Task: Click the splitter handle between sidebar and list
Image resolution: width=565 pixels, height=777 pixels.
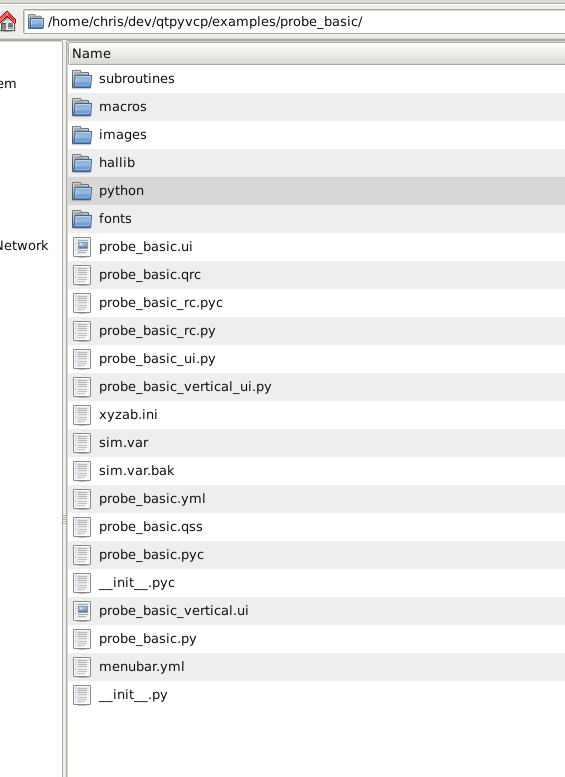Action: (64, 519)
